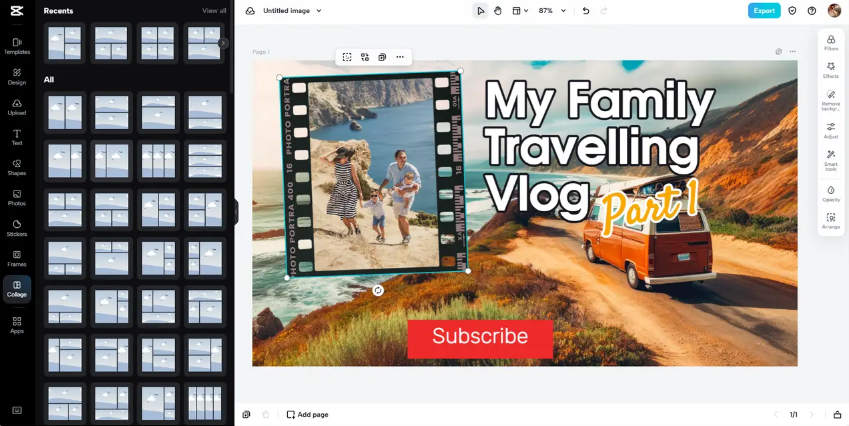
Task: Click Add page button
Action: [x=308, y=415]
